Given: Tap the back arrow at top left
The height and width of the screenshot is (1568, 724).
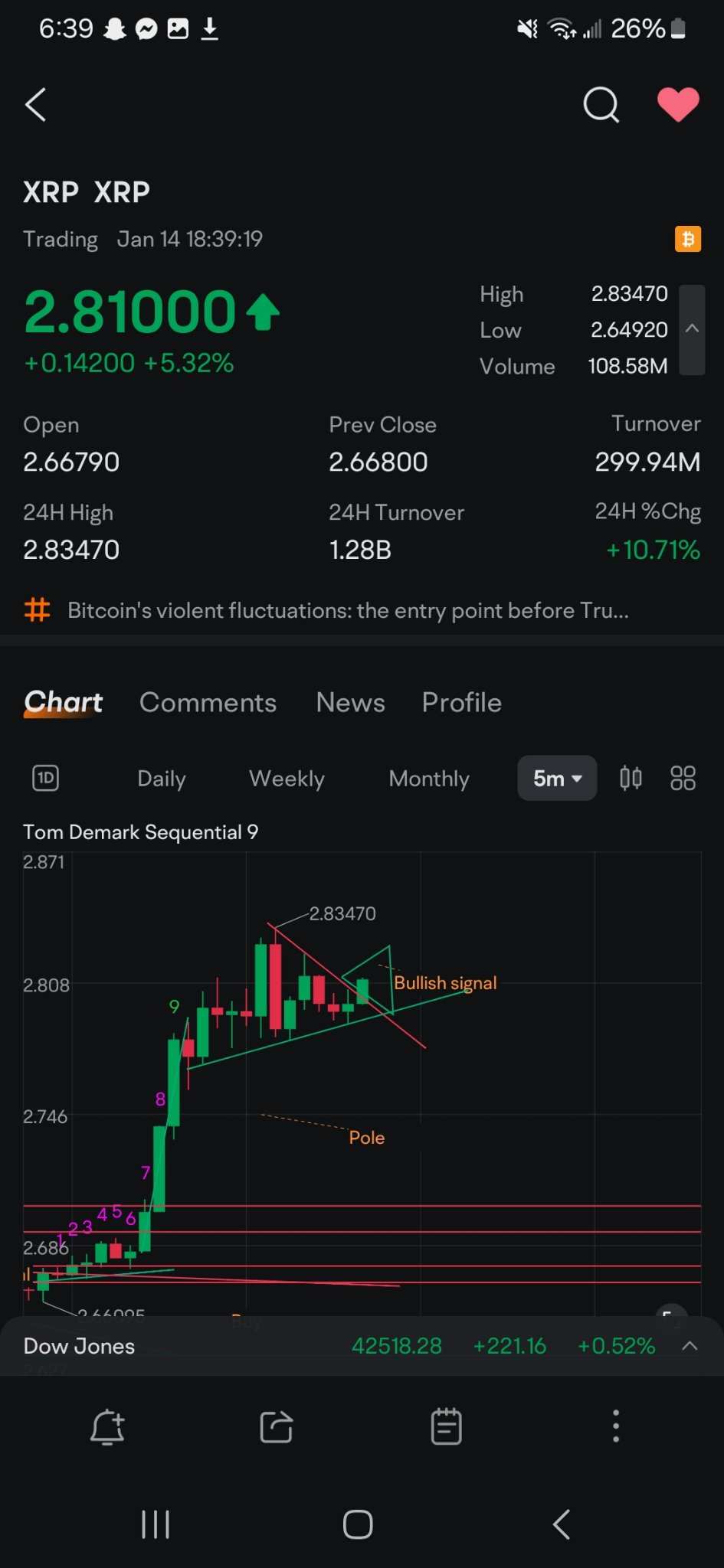Looking at the screenshot, I should point(35,105).
